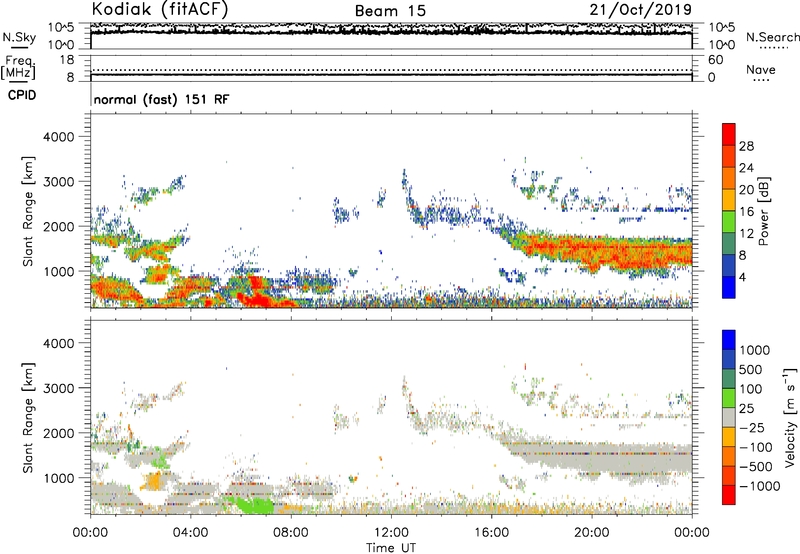Select 'normal (fast) 151 RF' text

162,99
